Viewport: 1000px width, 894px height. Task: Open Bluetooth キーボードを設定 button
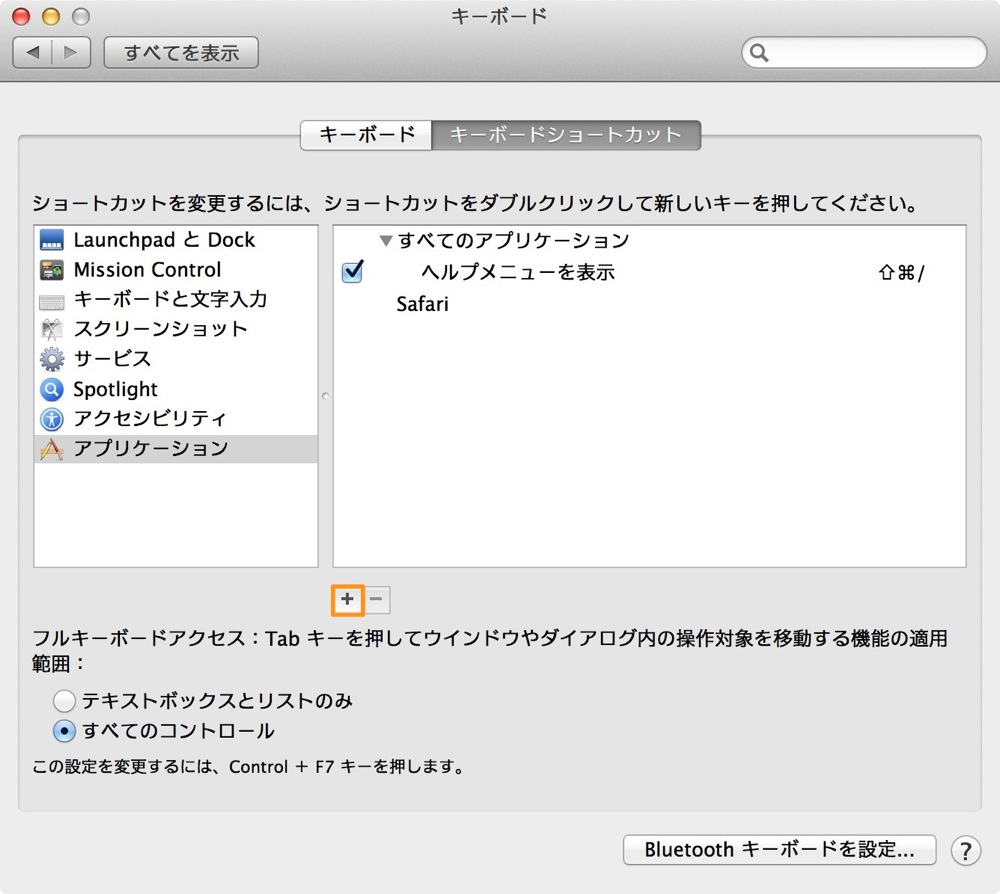point(779,849)
